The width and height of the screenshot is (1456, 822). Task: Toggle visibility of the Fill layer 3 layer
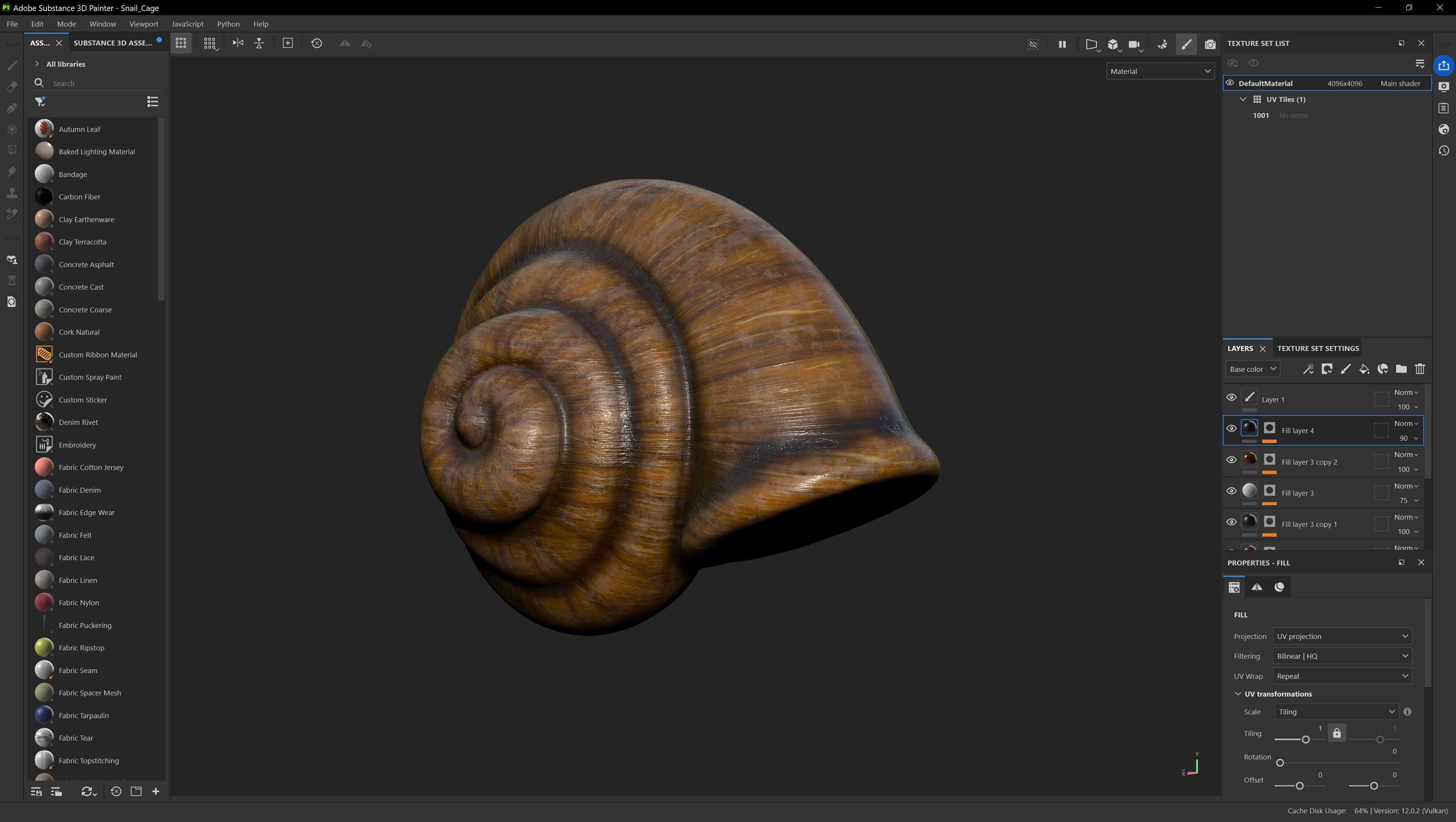pos(1231,491)
